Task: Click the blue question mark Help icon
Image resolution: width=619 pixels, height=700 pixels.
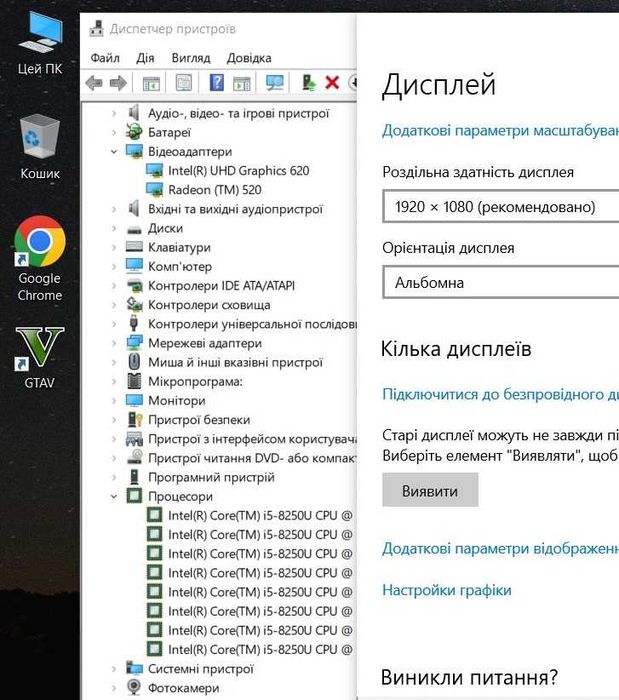Action: (x=216, y=83)
